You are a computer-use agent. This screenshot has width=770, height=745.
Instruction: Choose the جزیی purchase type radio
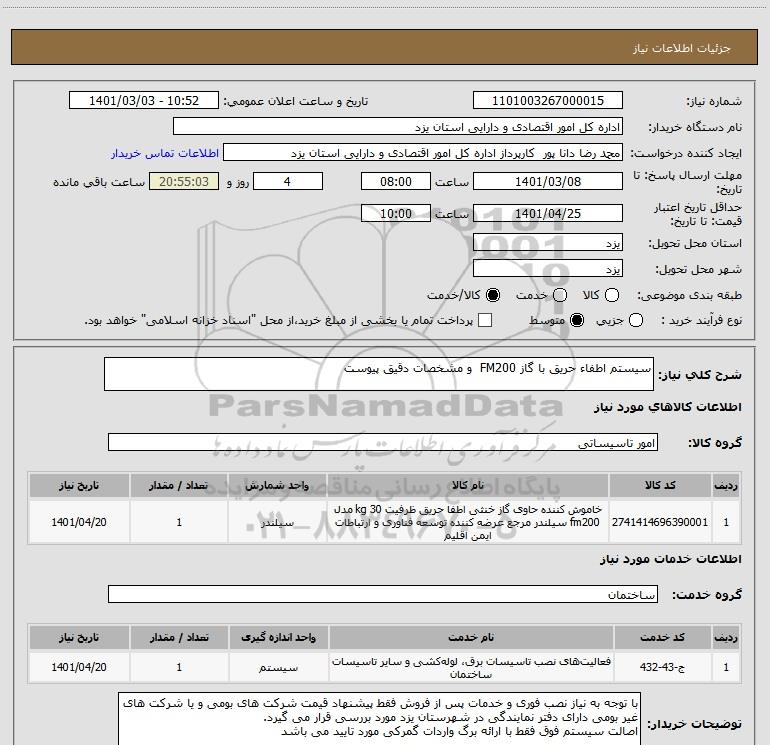pyautogui.click(x=636, y=321)
